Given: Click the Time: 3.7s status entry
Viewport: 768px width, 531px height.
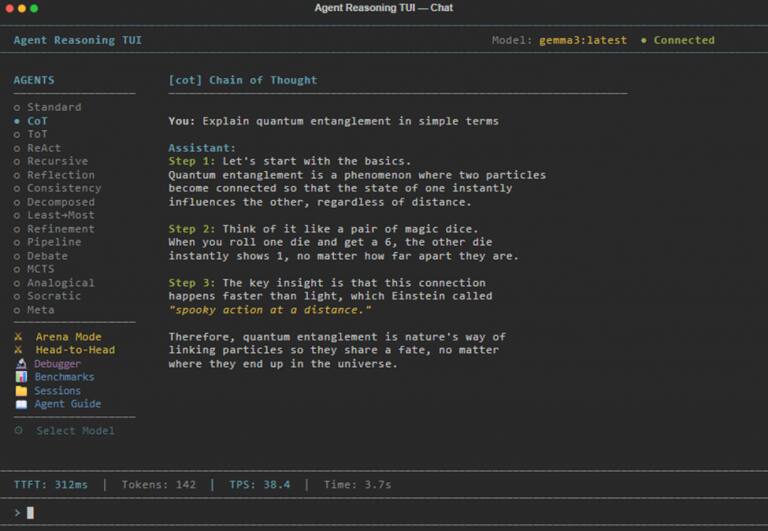Looking at the screenshot, I should pos(358,484).
